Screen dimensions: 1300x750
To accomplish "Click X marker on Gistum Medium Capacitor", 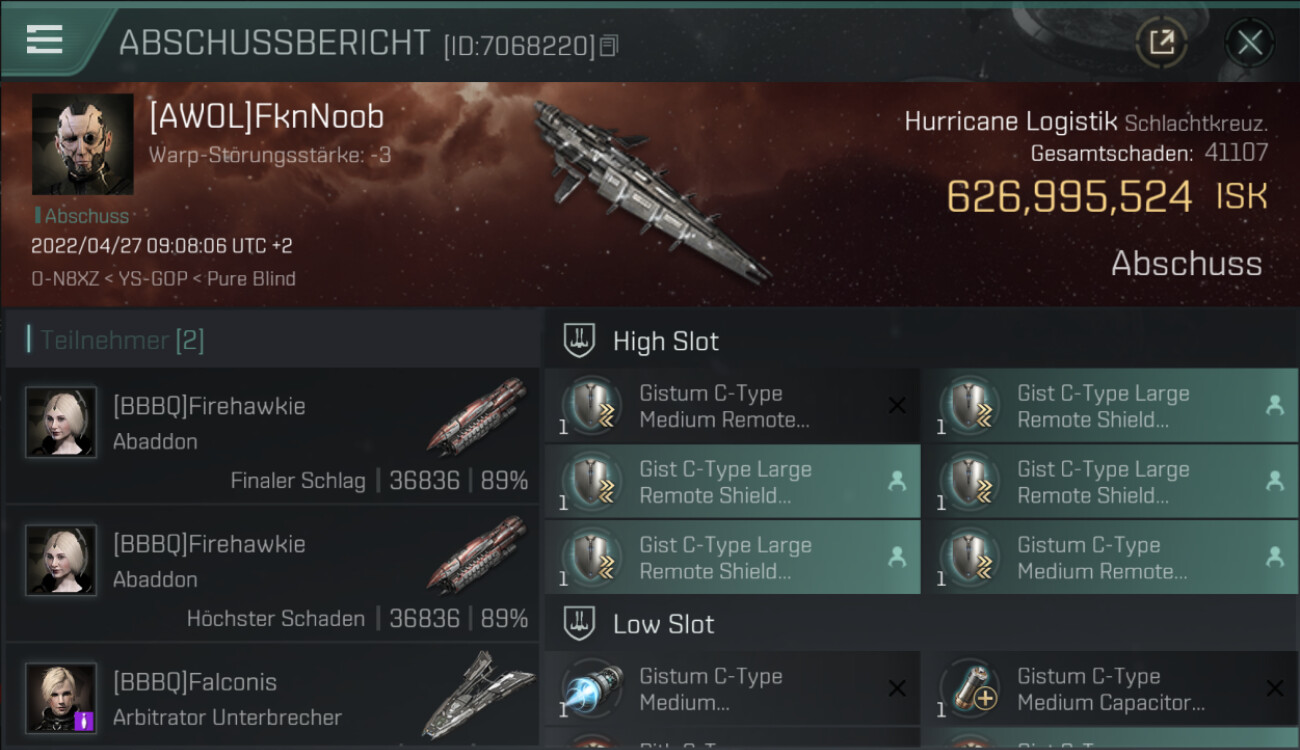I will [1274, 688].
